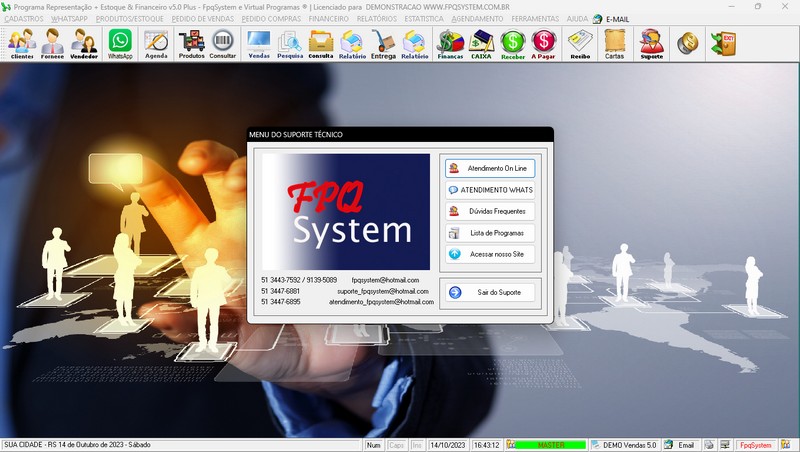Open the CAIXA cash register icon

click(x=481, y=44)
